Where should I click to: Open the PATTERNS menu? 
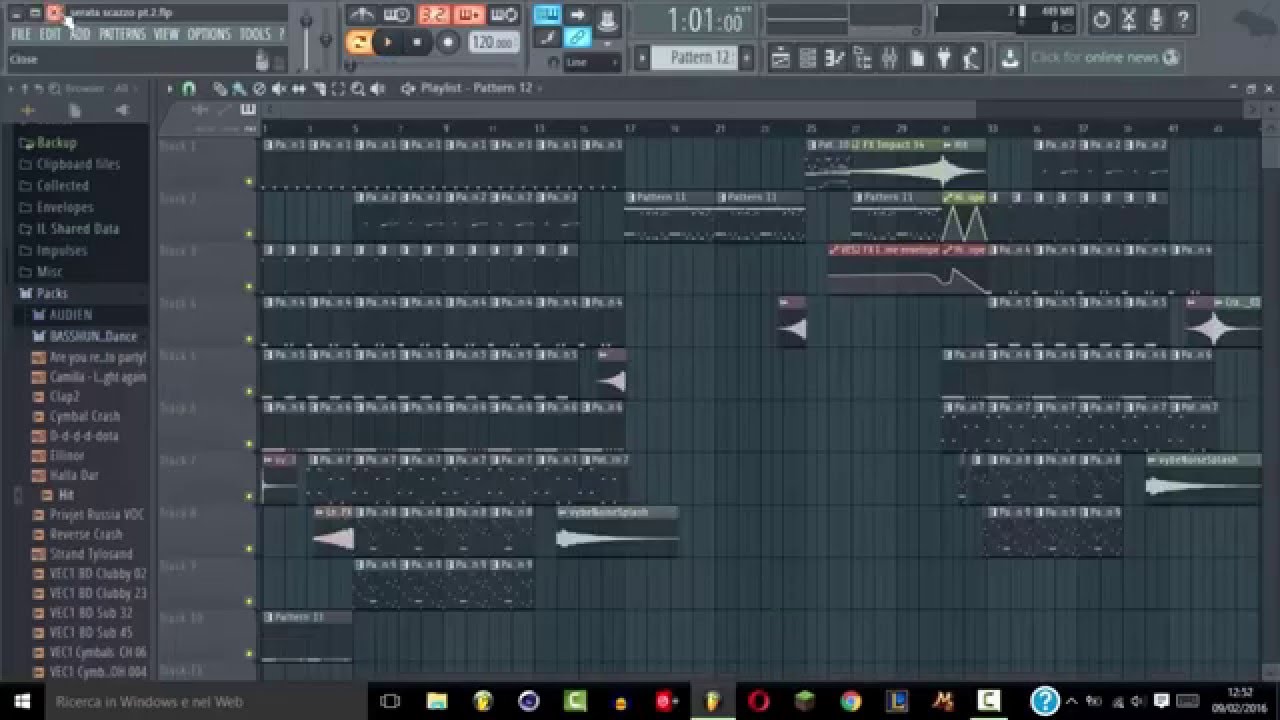pos(123,34)
